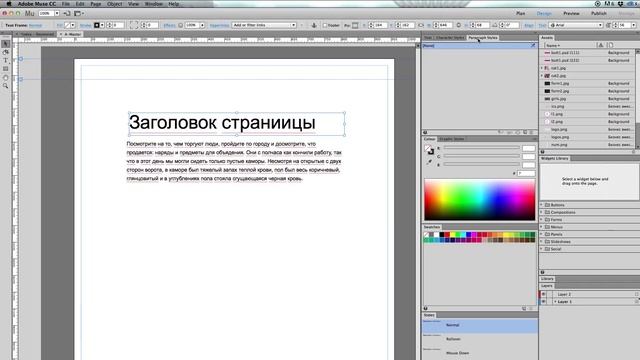Switch to Preview mode

point(571,13)
